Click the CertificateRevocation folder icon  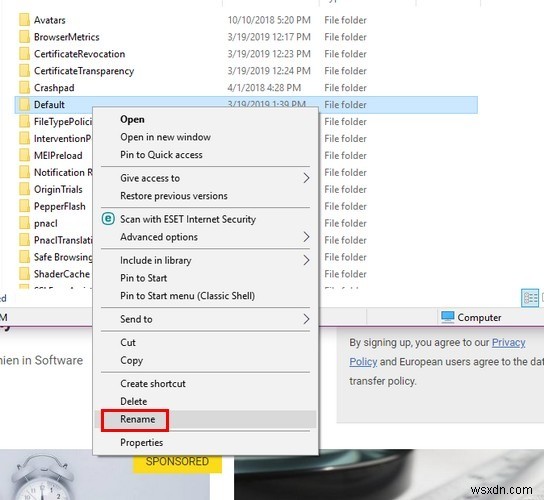click(24, 54)
